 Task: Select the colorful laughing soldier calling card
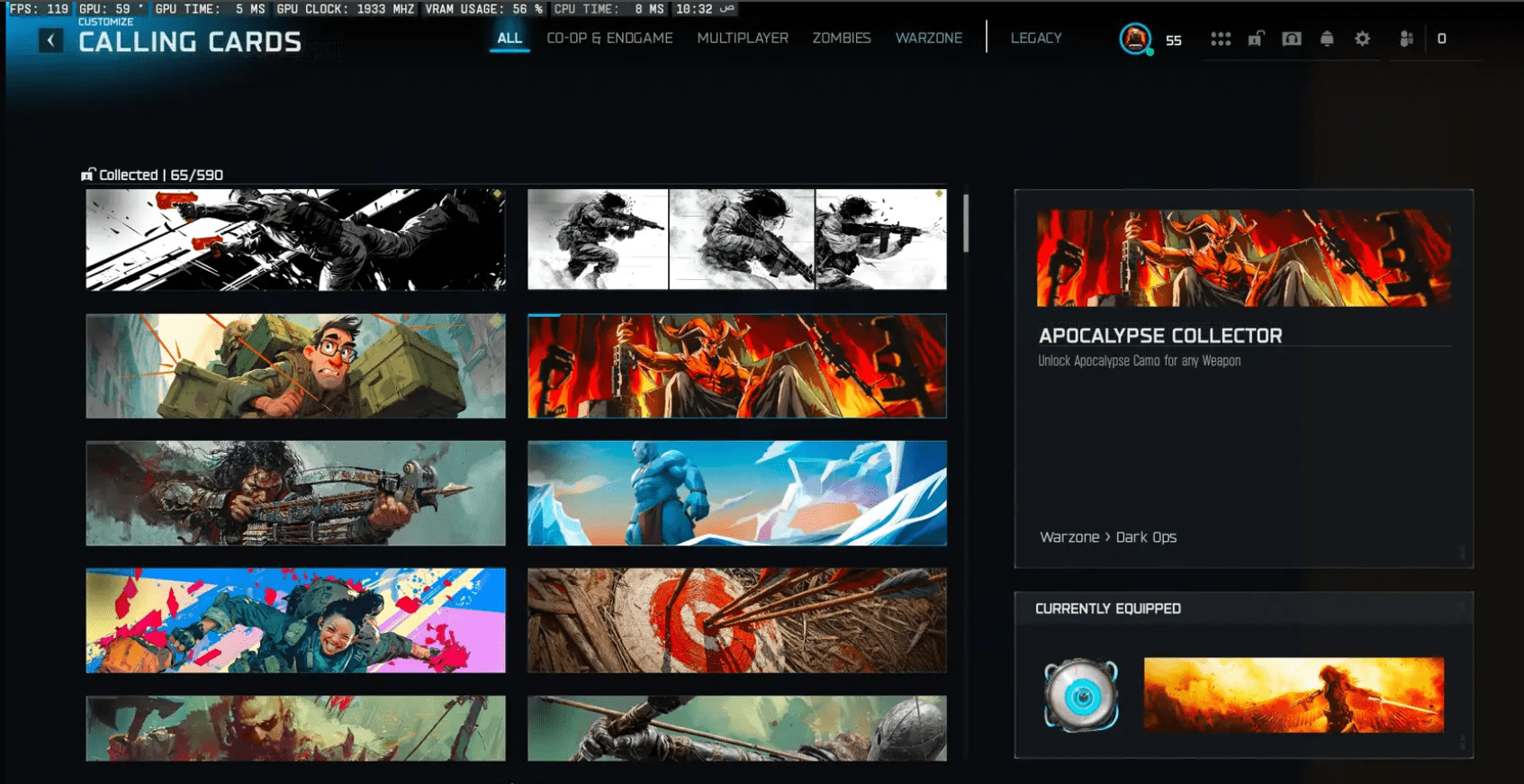pos(295,620)
